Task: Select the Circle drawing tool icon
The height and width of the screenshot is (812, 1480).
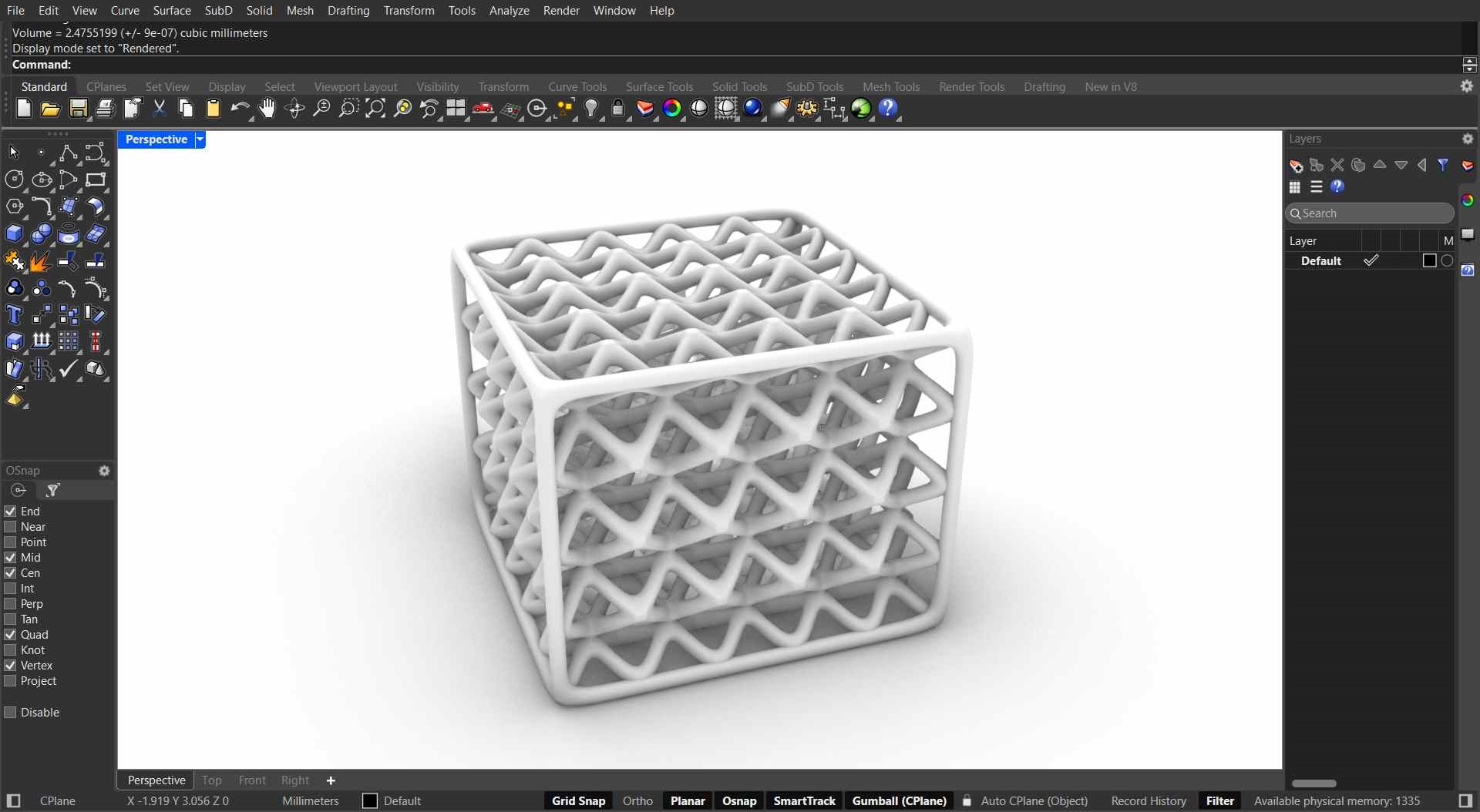Action: [14, 180]
